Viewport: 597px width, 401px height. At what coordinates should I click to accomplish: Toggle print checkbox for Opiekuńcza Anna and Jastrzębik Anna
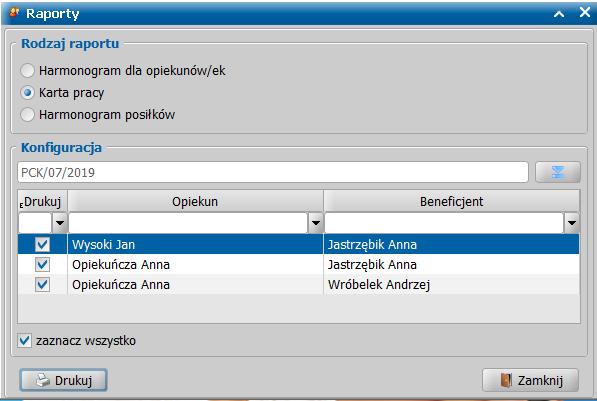point(42,264)
